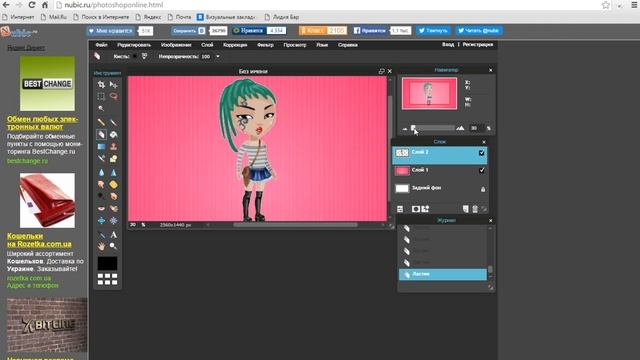The height and width of the screenshot is (360, 640).
Task: Select the Move tool
Action: [x=113, y=84]
